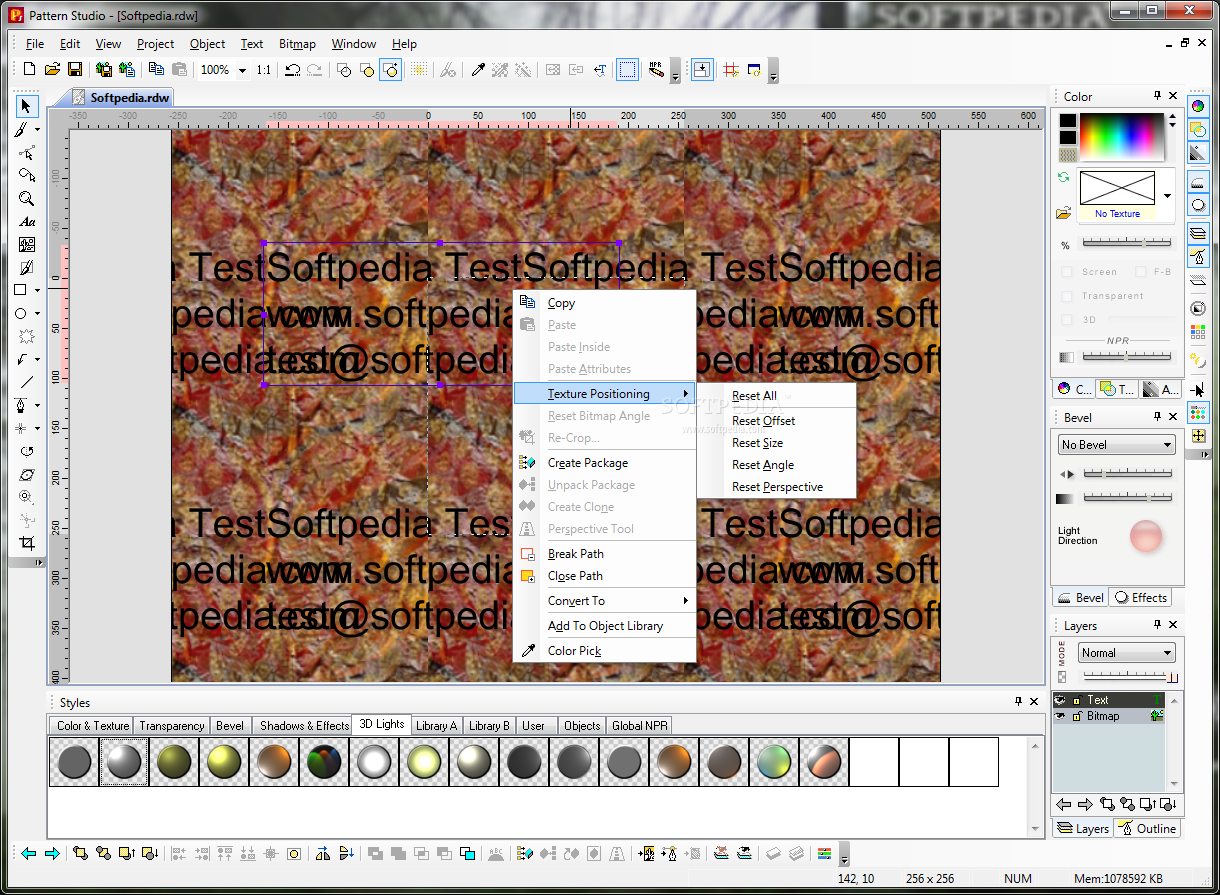Choose Reset Offset from submenu
The width and height of the screenshot is (1220, 895).
764,421
